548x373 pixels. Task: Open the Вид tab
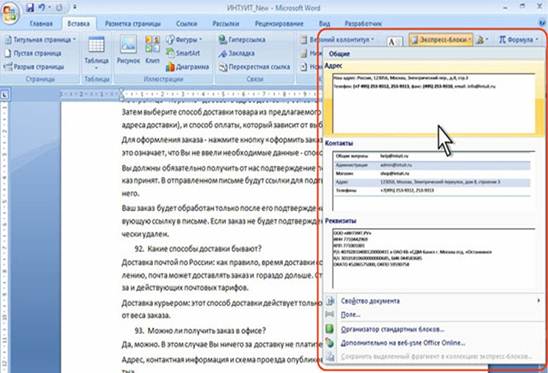(324, 23)
